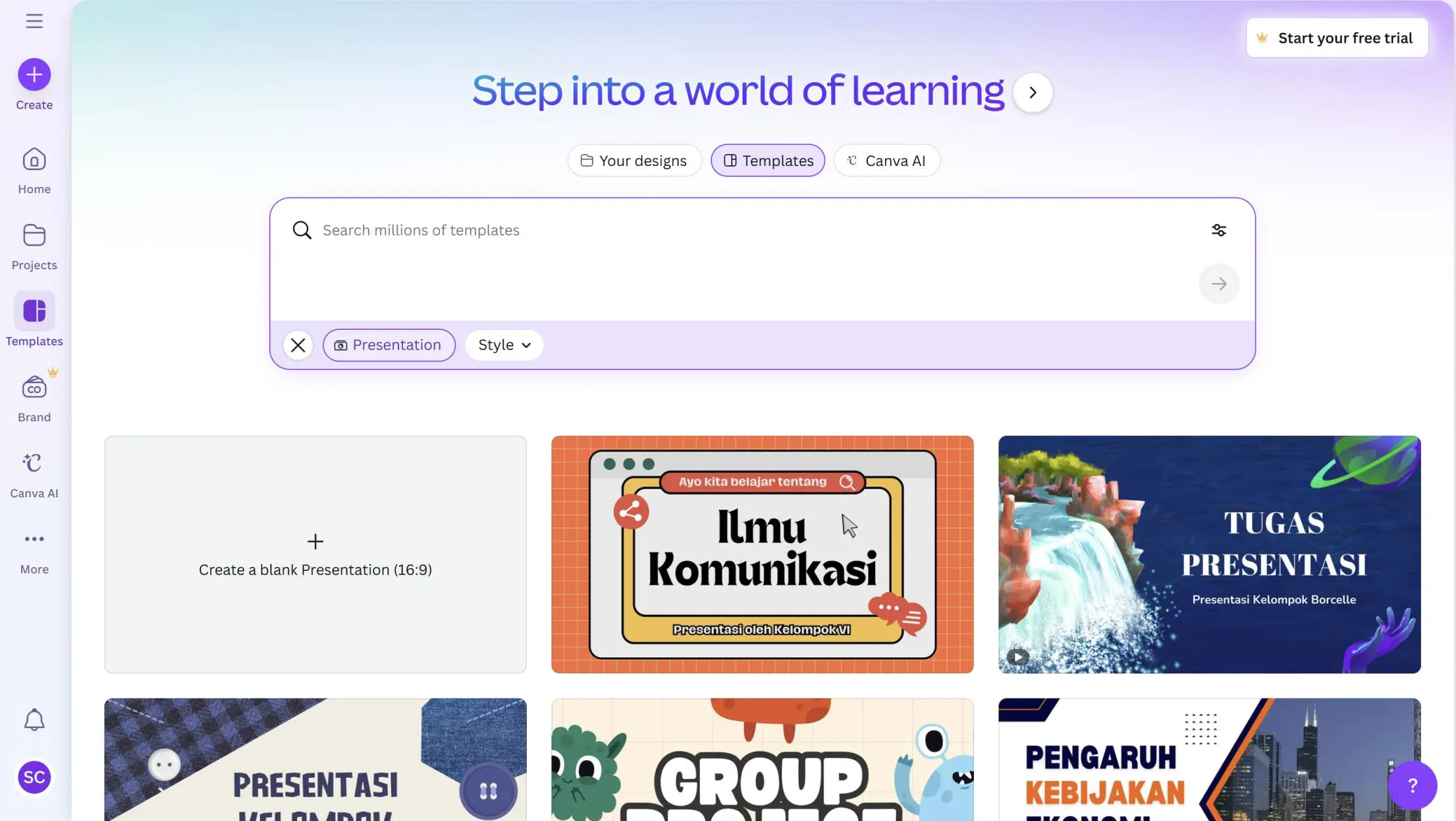The width and height of the screenshot is (1456, 821).
Task: Click the SC account avatar
Action: (34, 777)
